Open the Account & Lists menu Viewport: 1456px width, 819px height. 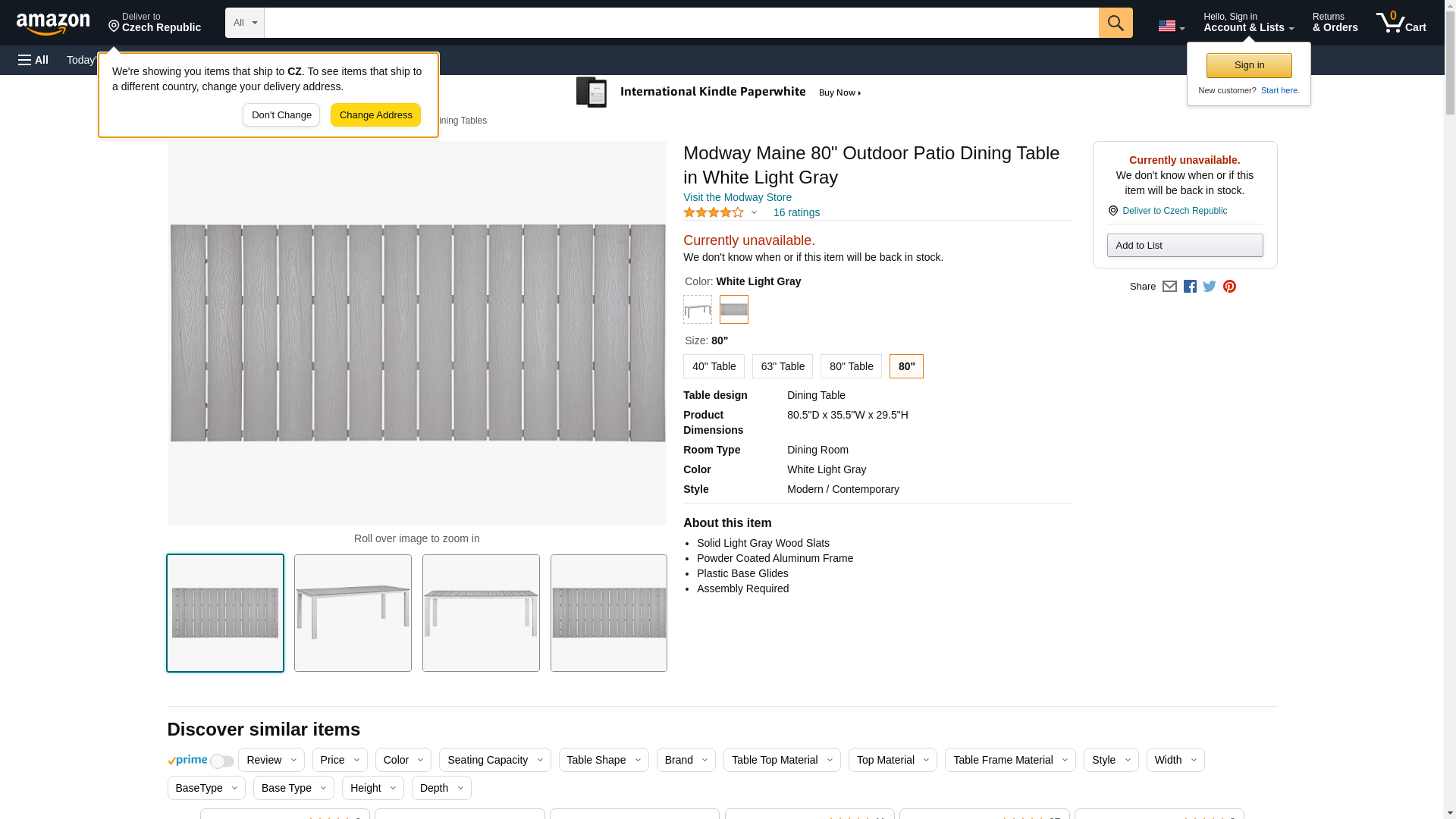(x=1248, y=23)
